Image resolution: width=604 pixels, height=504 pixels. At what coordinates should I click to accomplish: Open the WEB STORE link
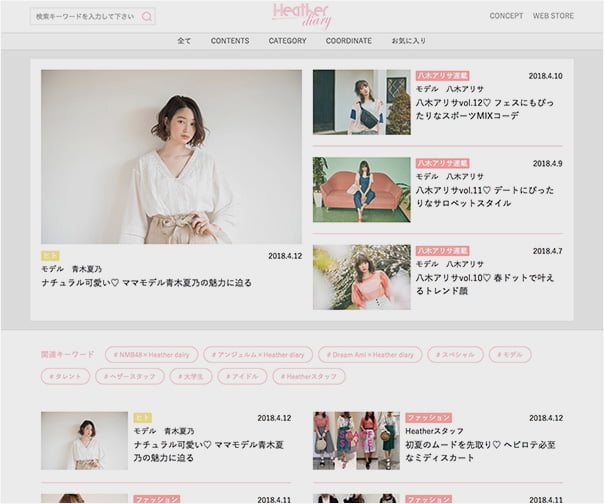(x=553, y=16)
